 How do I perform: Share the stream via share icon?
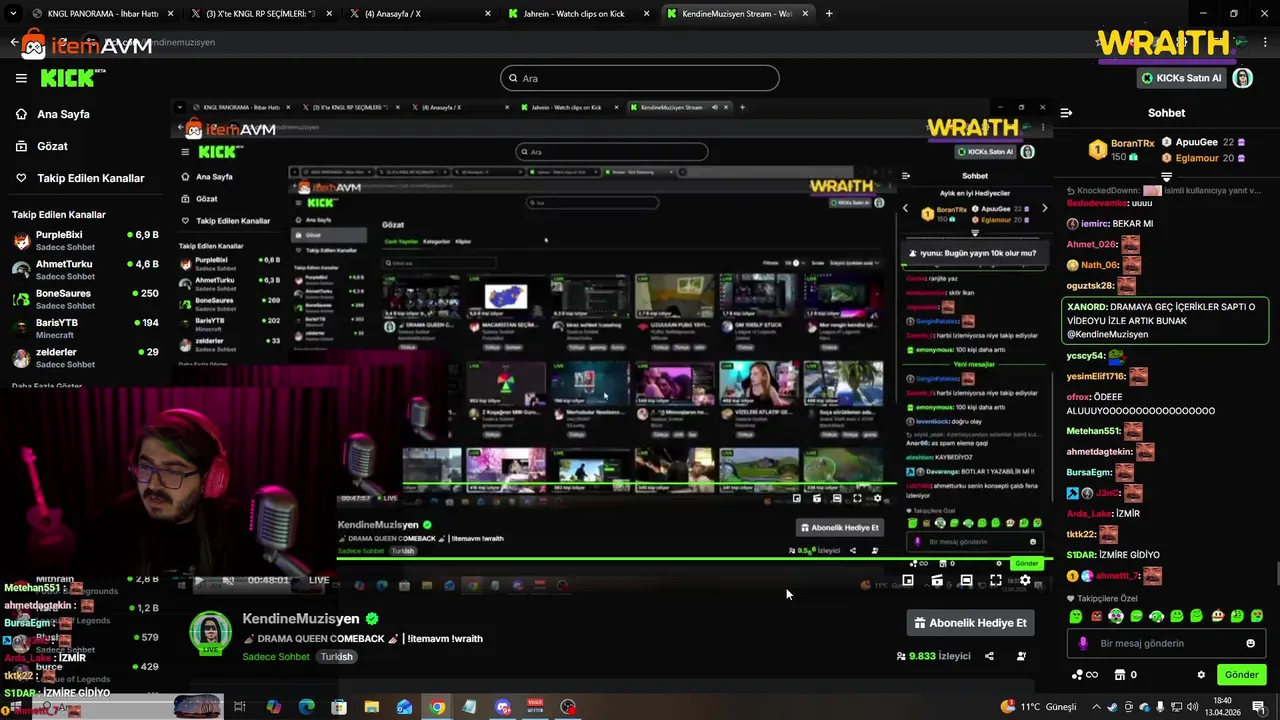point(989,656)
